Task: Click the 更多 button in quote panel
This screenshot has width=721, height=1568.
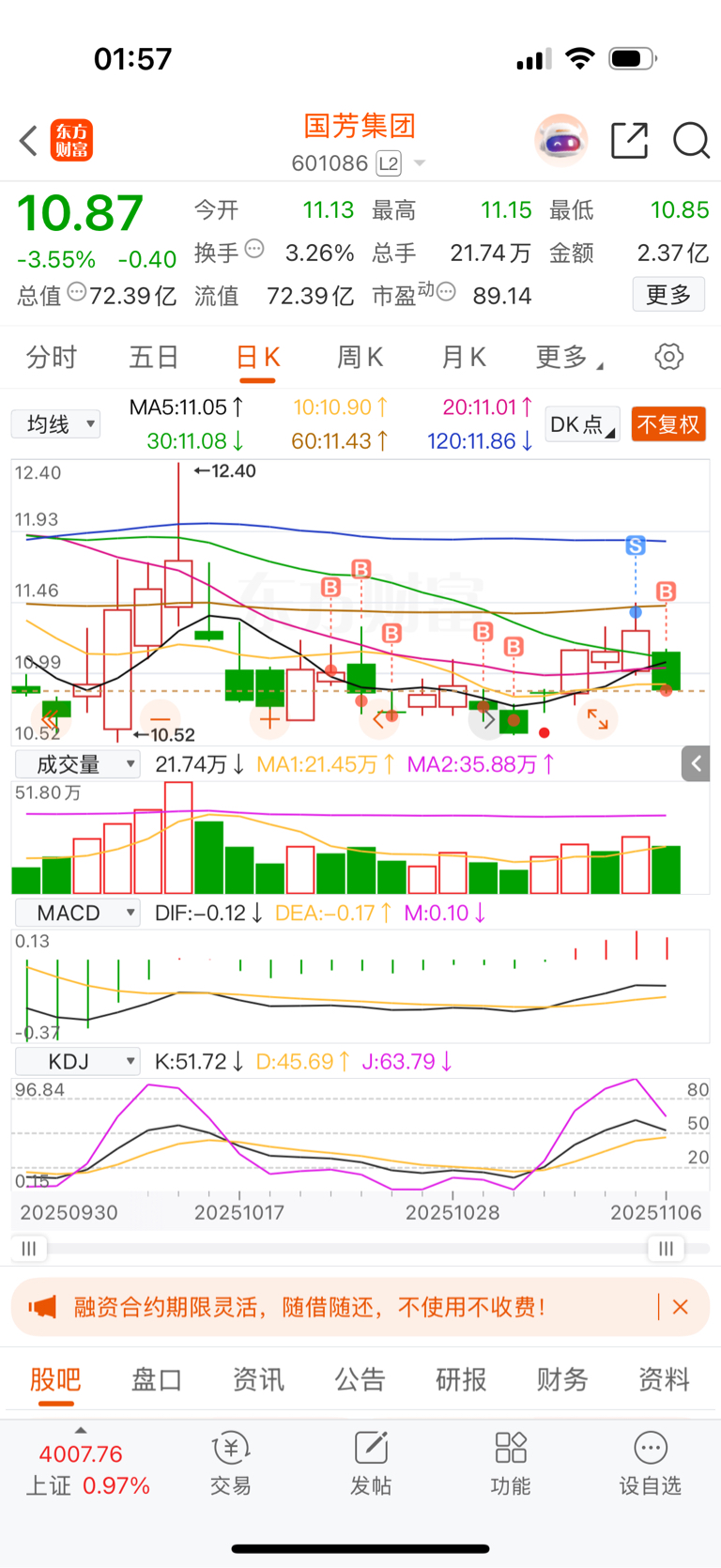Action: point(668,295)
